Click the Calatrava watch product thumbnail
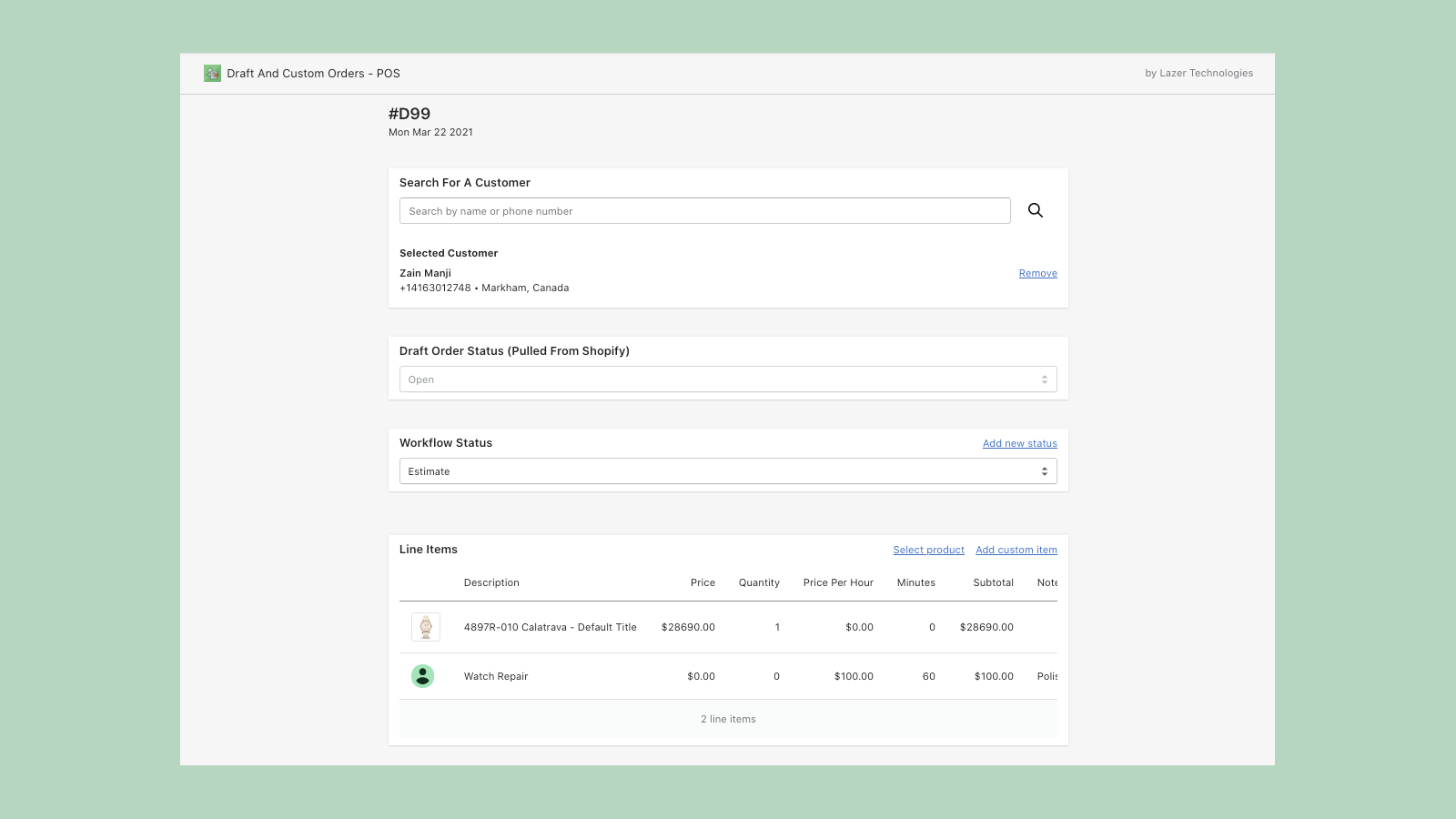The height and width of the screenshot is (819, 1456). [426, 627]
